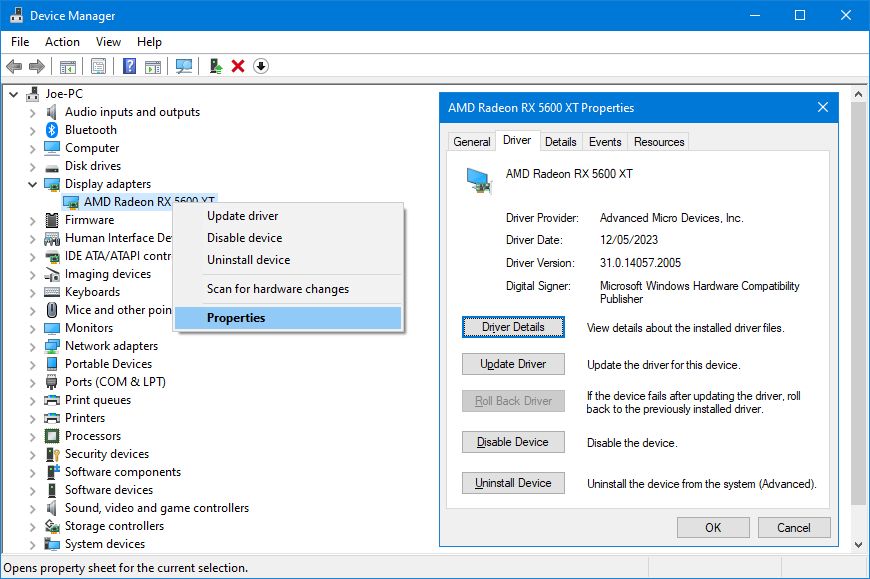Click the Network adapters icon
The height and width of the screenshot is (579, 870).
pos(52,346)
